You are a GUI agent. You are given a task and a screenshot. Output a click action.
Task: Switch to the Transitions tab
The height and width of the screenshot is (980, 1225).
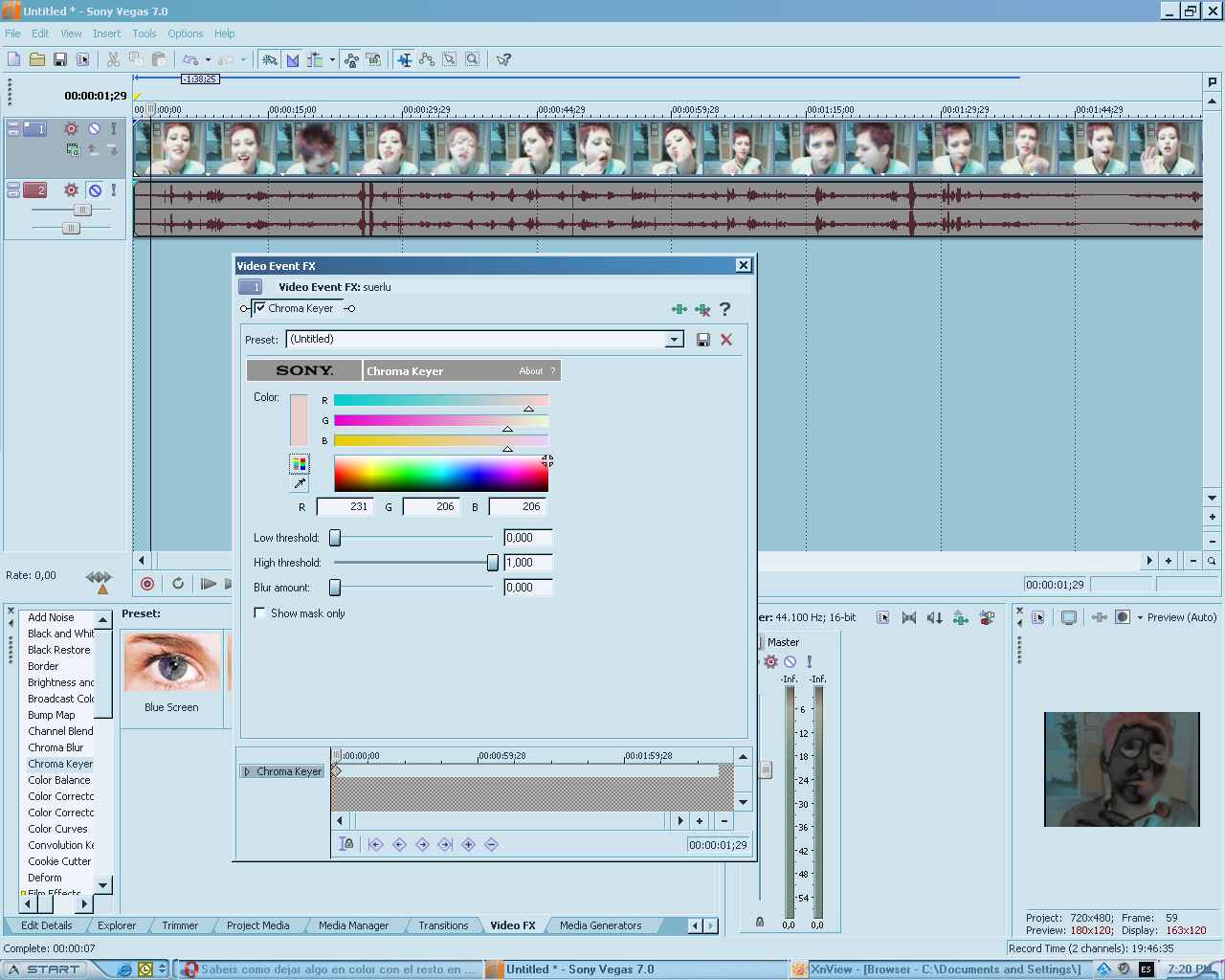point(443,925)
